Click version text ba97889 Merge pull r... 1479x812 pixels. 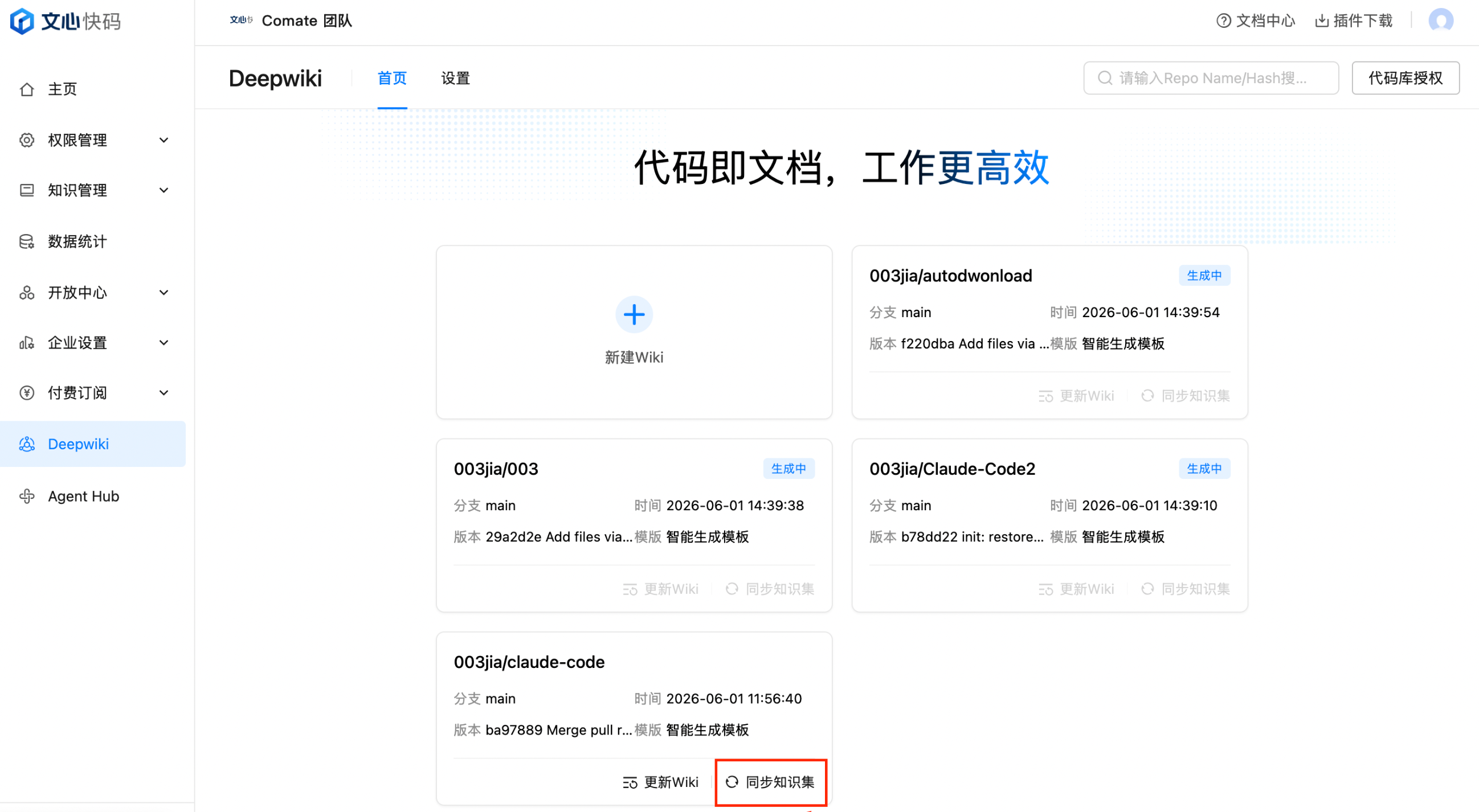pyautogui.click(x=559, y=731)
